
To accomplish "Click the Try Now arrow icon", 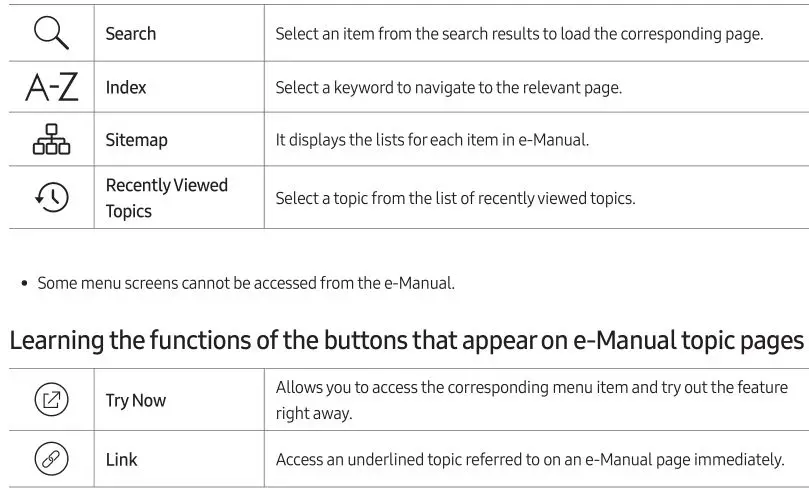I will click(x=51, y=400).
